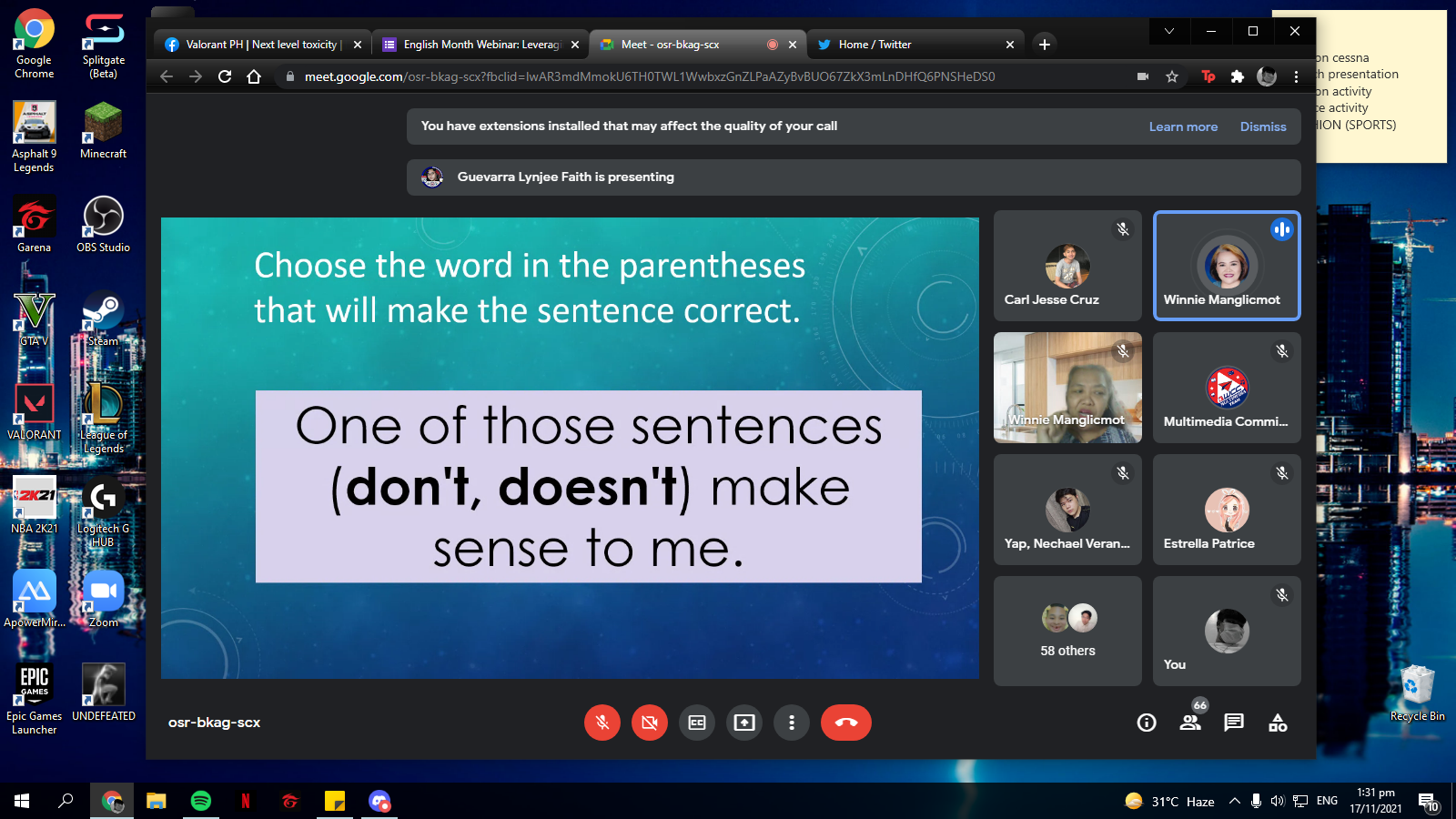Show everyone participants panel
Image resolution: width=1456 pixels, height=819 pixels.
click(1190, 723)
